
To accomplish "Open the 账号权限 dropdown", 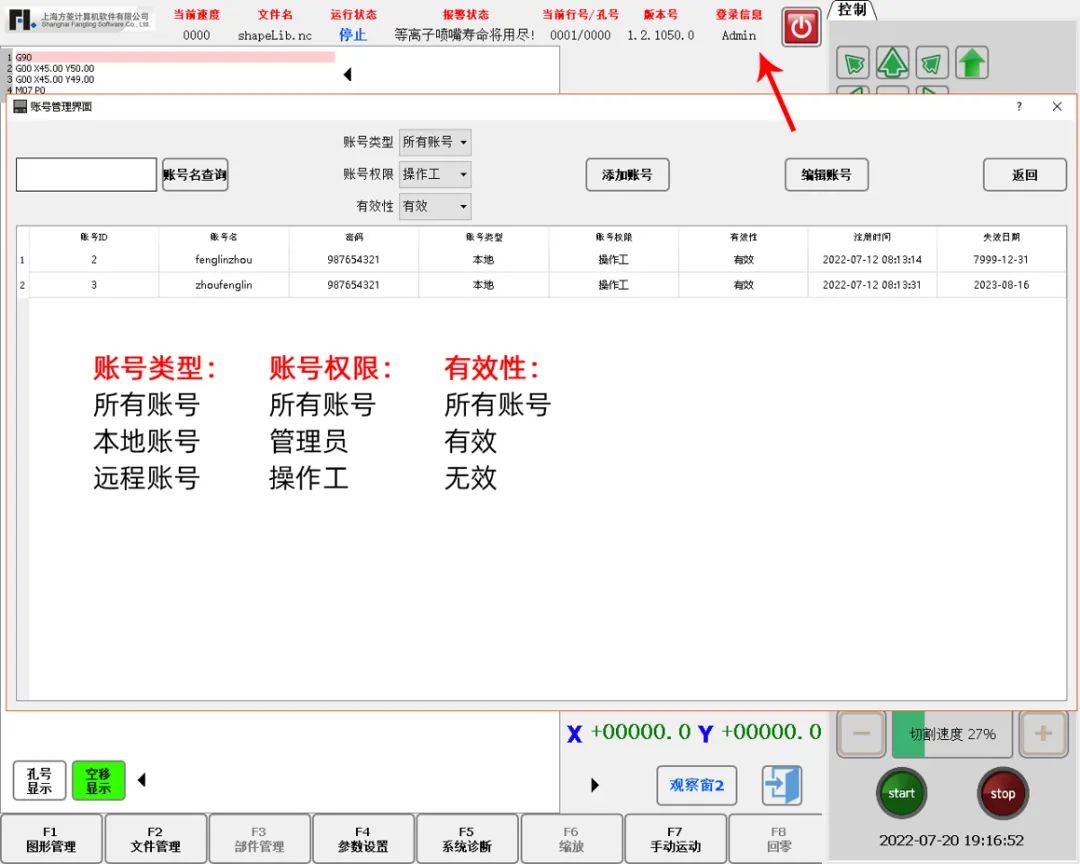I will coord(435,174).
